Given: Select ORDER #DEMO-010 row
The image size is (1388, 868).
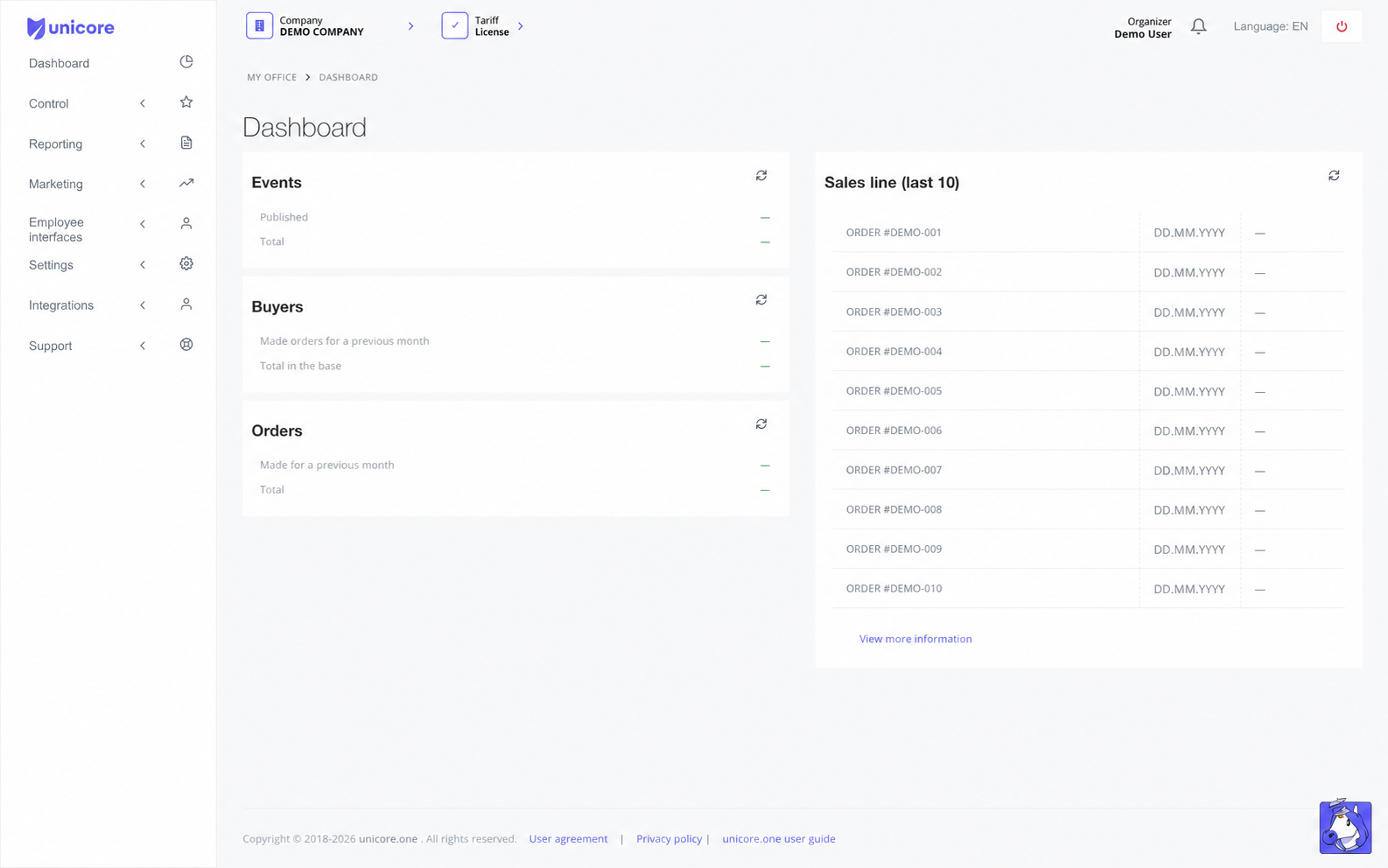Looking at the screenshot, I should [x=1089, y=589].
